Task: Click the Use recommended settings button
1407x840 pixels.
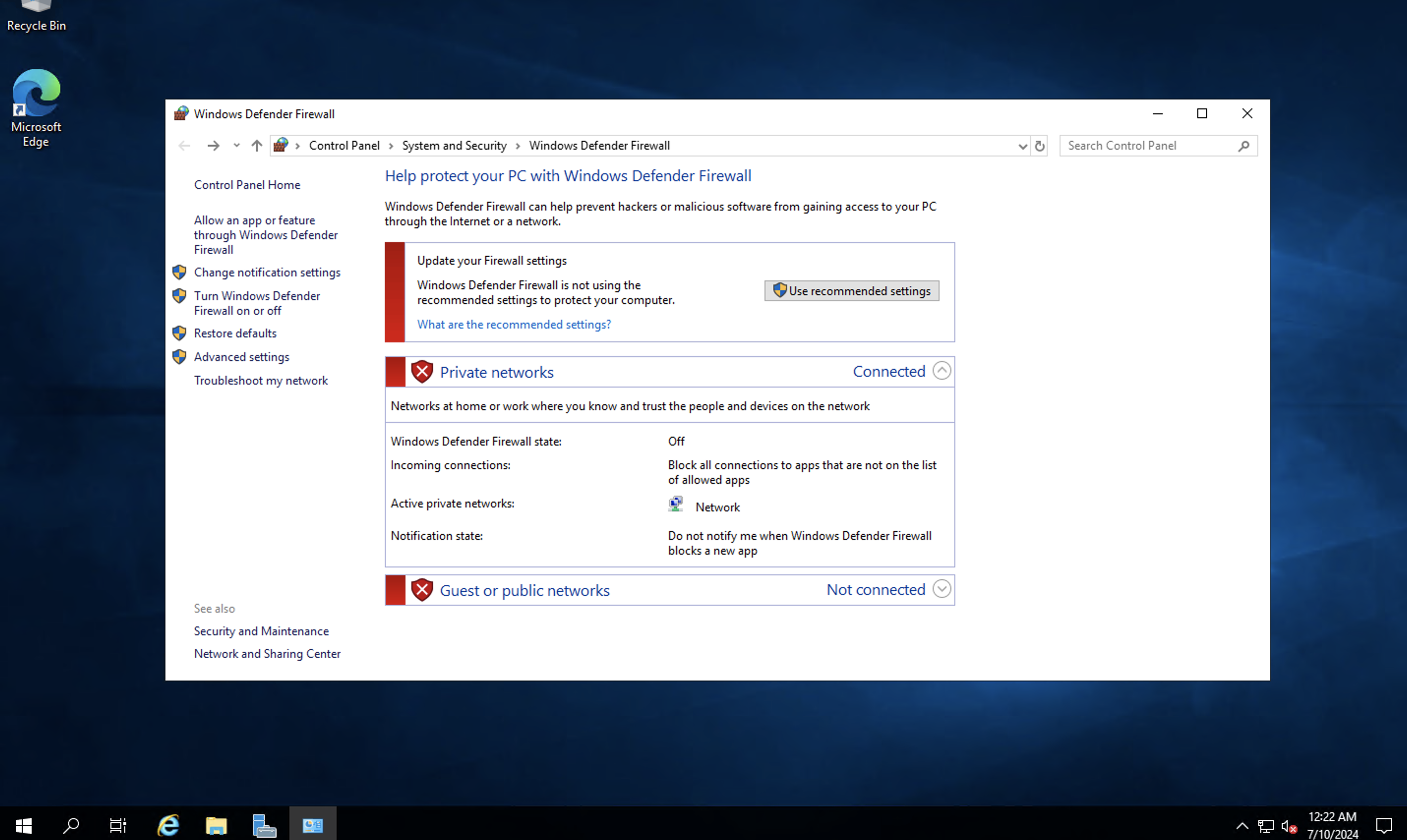Action: coord(851,290)
